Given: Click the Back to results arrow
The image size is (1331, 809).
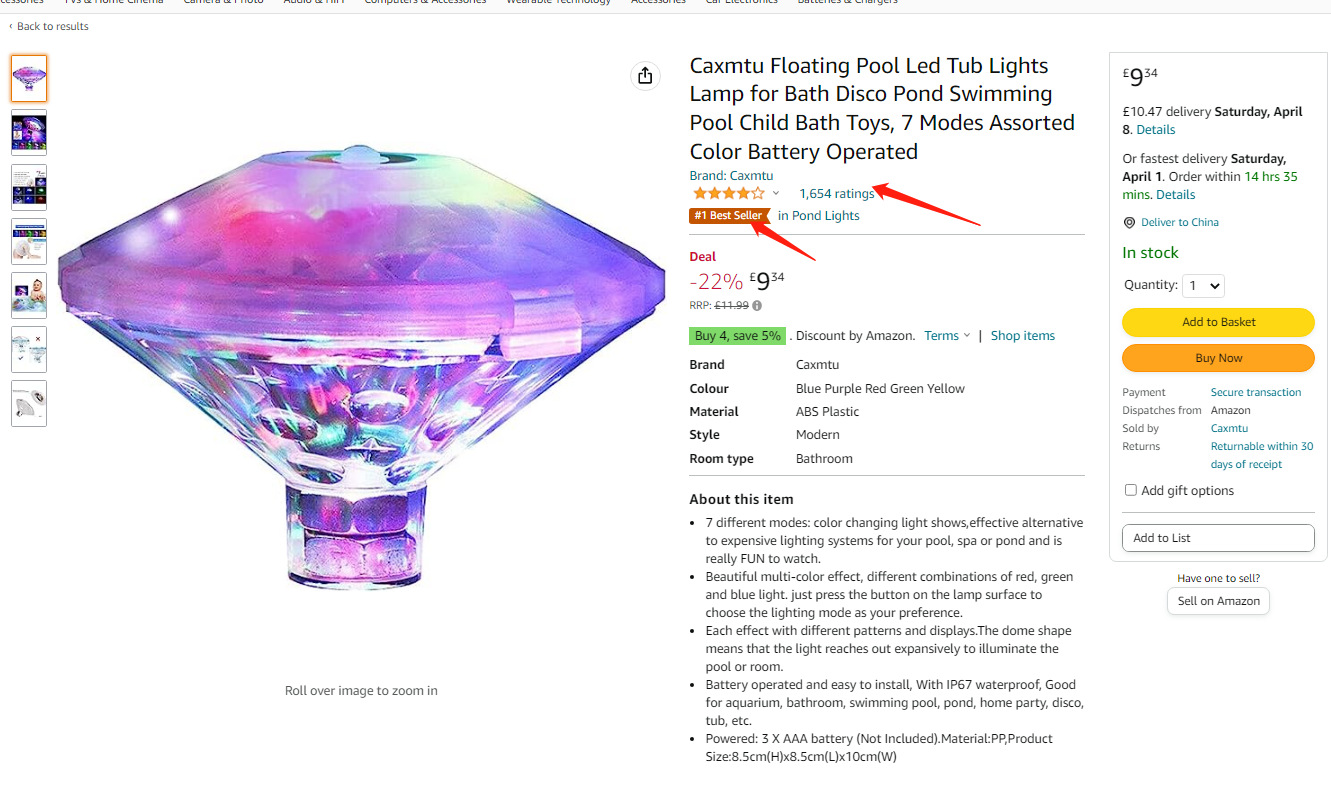Looking at the screenshot, I should (11, 27).
